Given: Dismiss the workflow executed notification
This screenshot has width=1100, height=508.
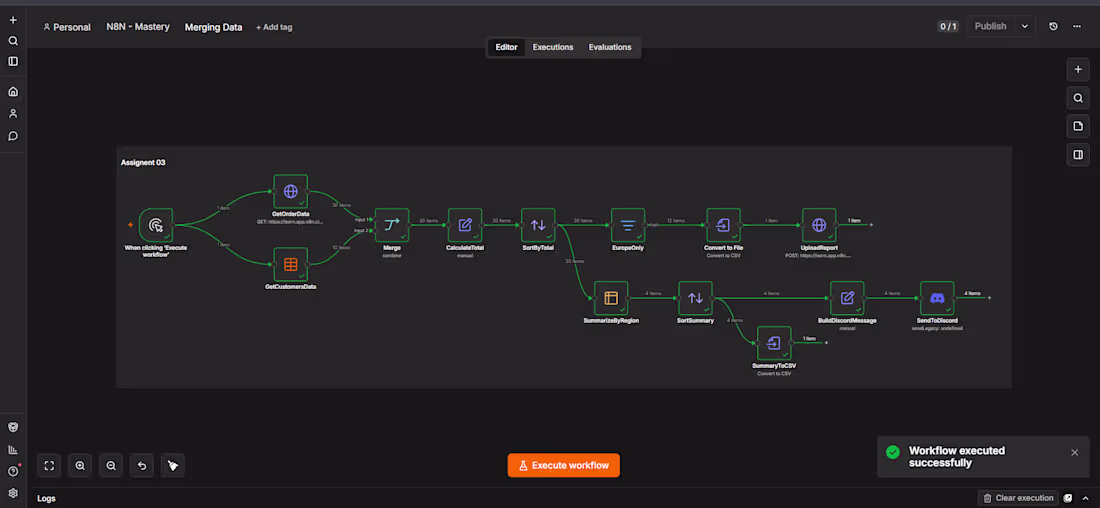Looking at the screenshot, I should [x=1075, y=453].
